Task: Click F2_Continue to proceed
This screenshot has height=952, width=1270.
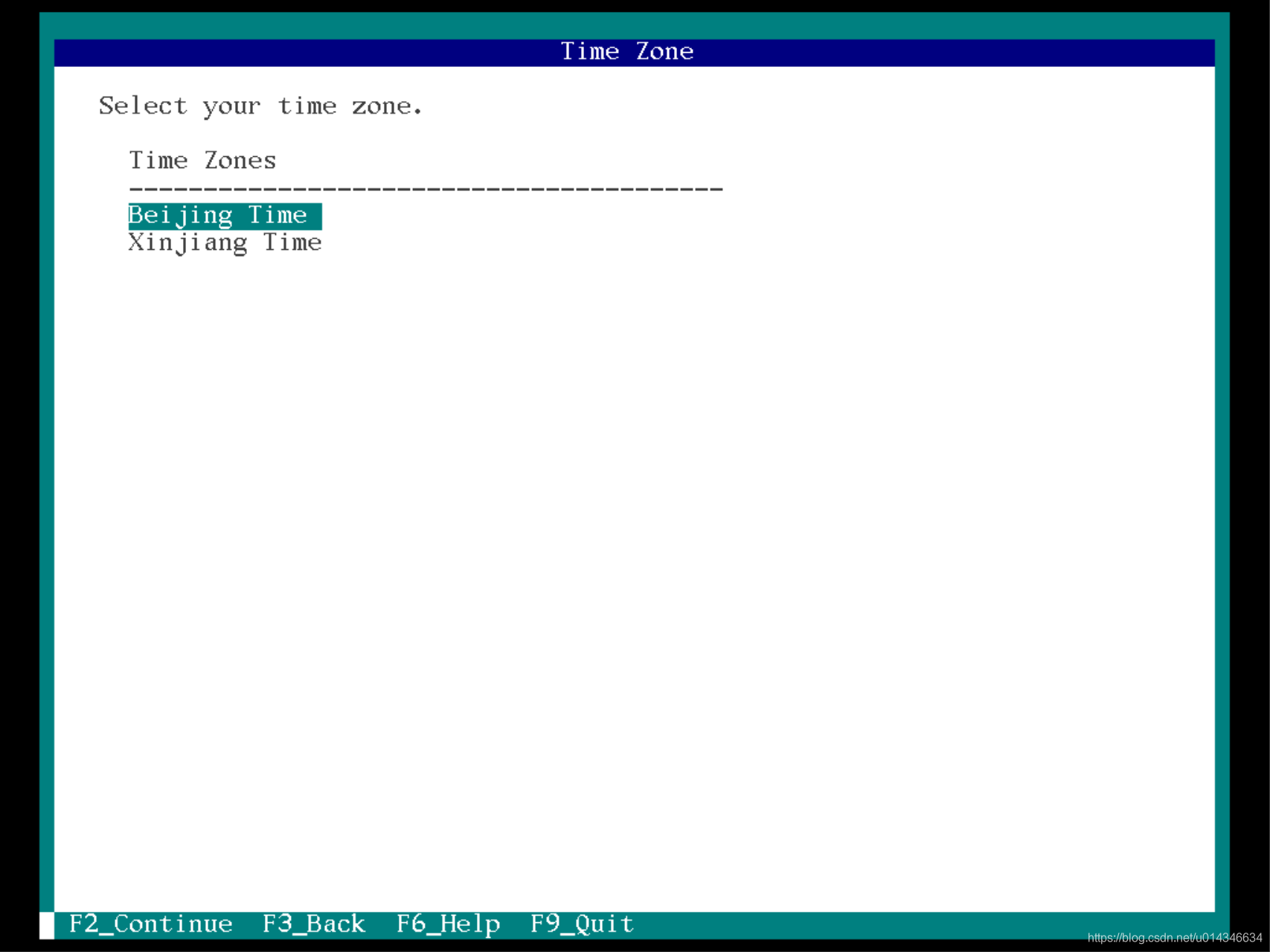Action: coord(151,924)
